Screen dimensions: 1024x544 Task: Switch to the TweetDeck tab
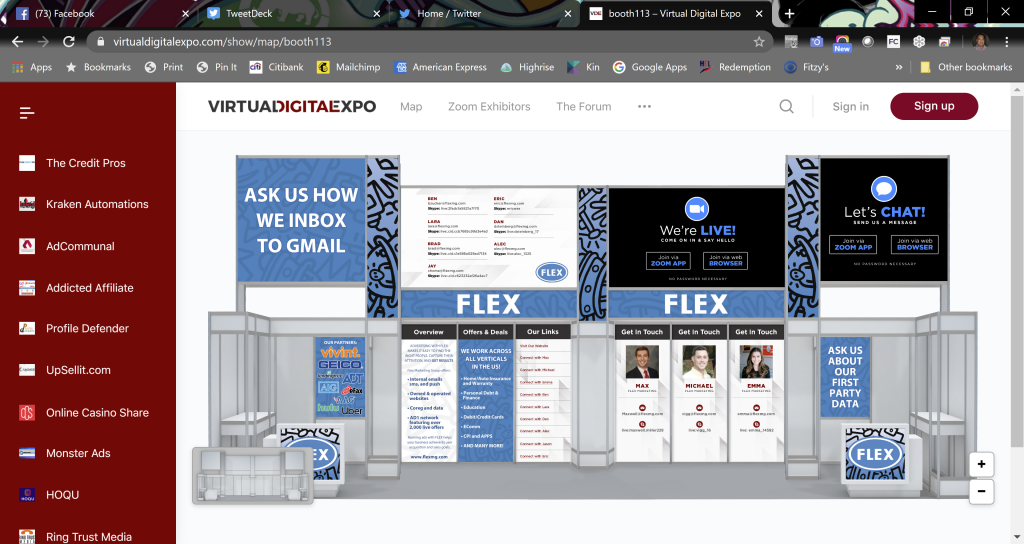[x=293, y=14]
